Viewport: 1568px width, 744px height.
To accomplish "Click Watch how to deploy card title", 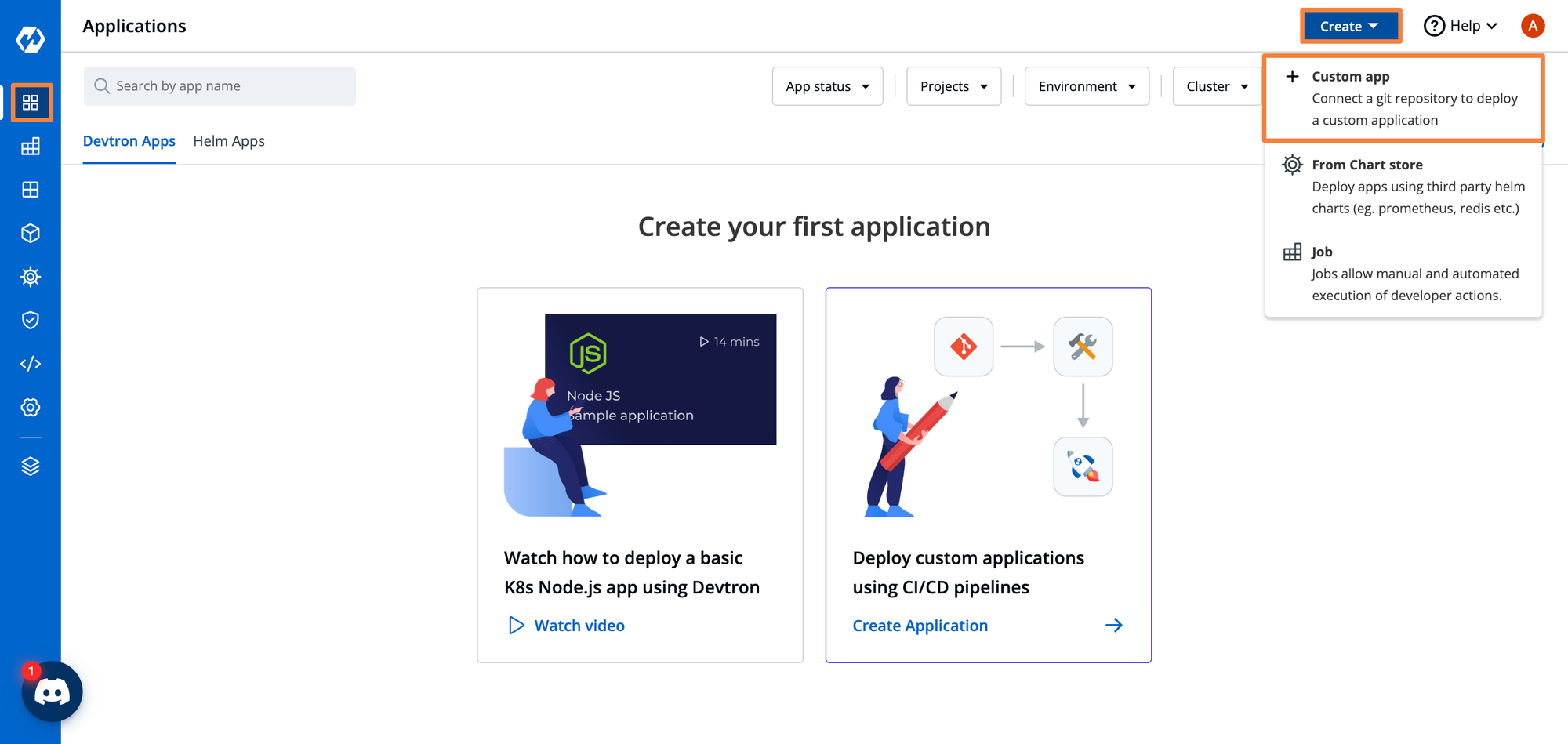I will pos(632,573).
